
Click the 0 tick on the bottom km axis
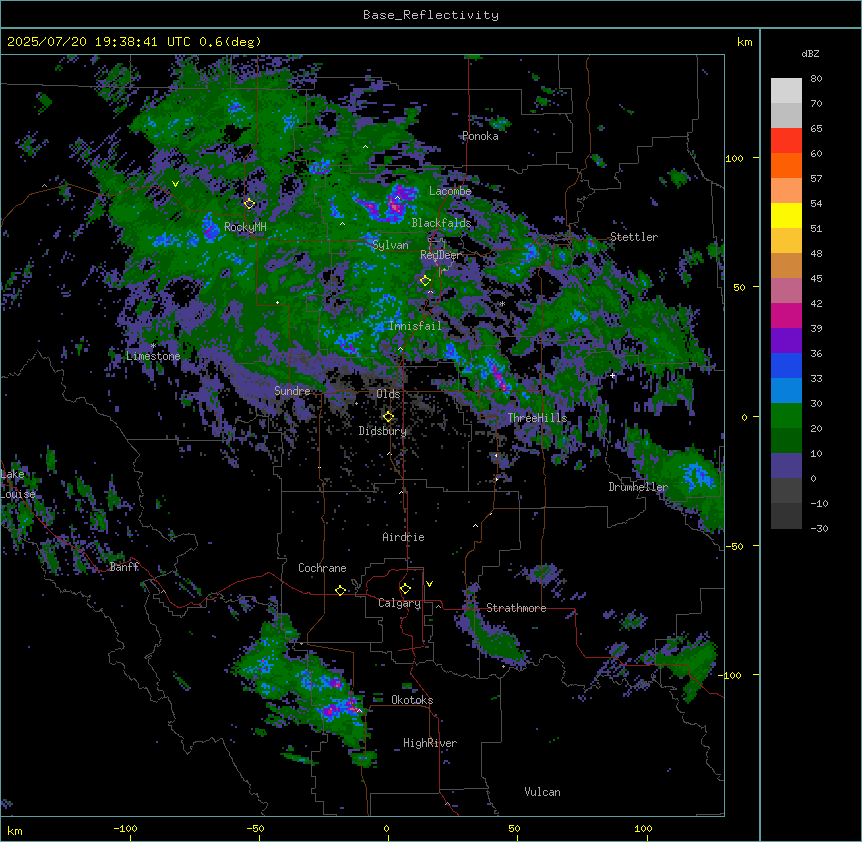[x=386, y=828]
